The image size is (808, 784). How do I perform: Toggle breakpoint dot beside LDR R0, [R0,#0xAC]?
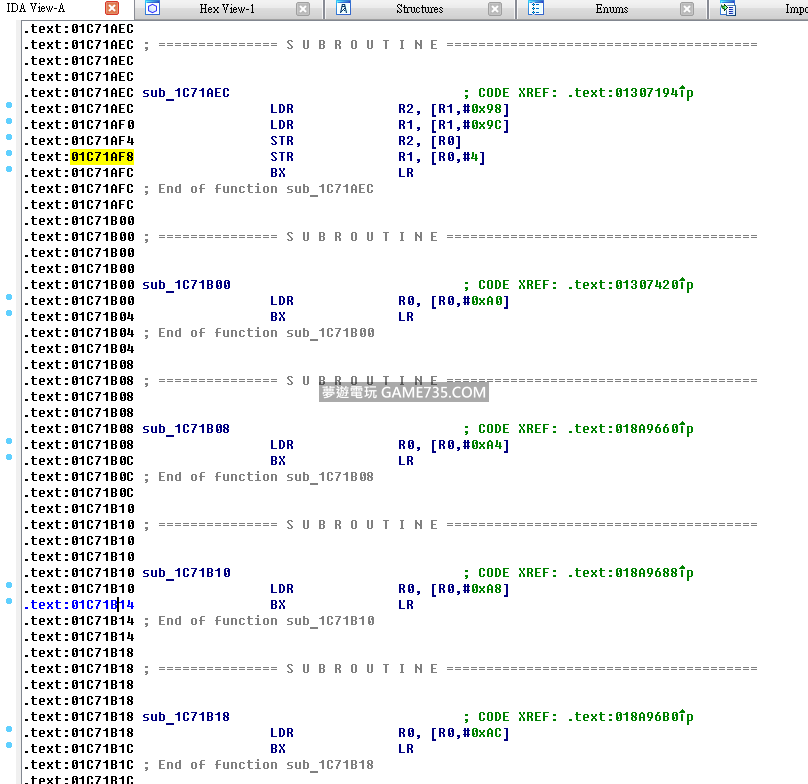point(9,729)
